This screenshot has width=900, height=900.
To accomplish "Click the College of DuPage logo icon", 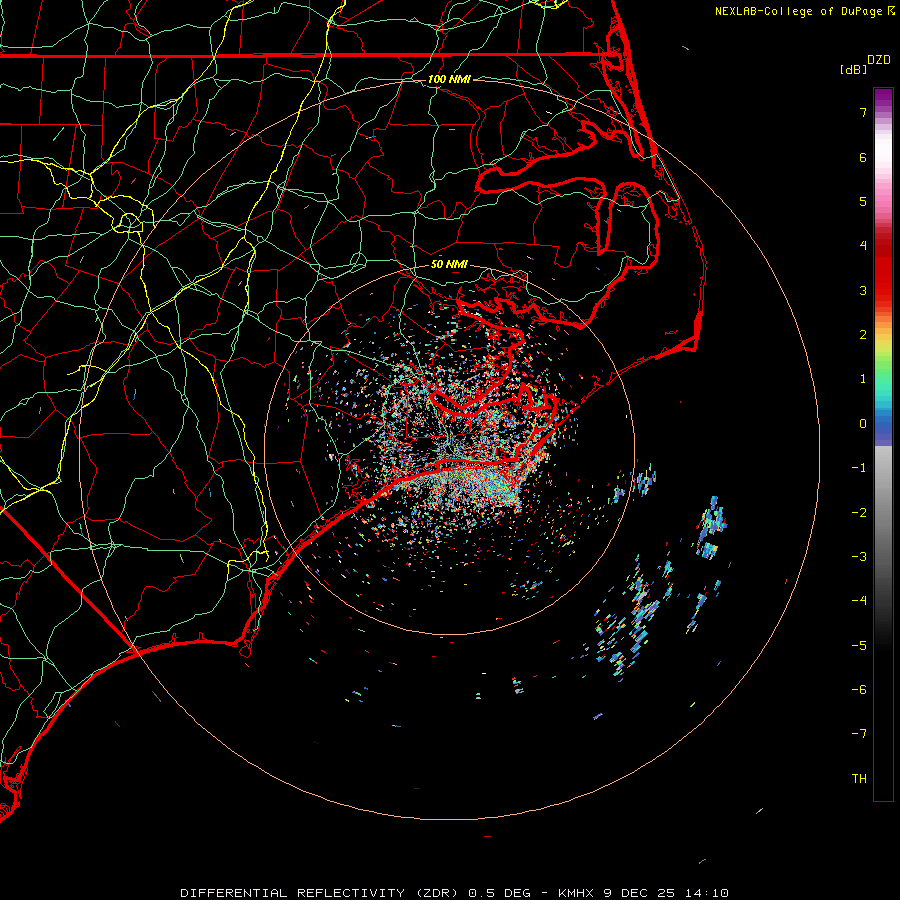I will pos(891,11).
